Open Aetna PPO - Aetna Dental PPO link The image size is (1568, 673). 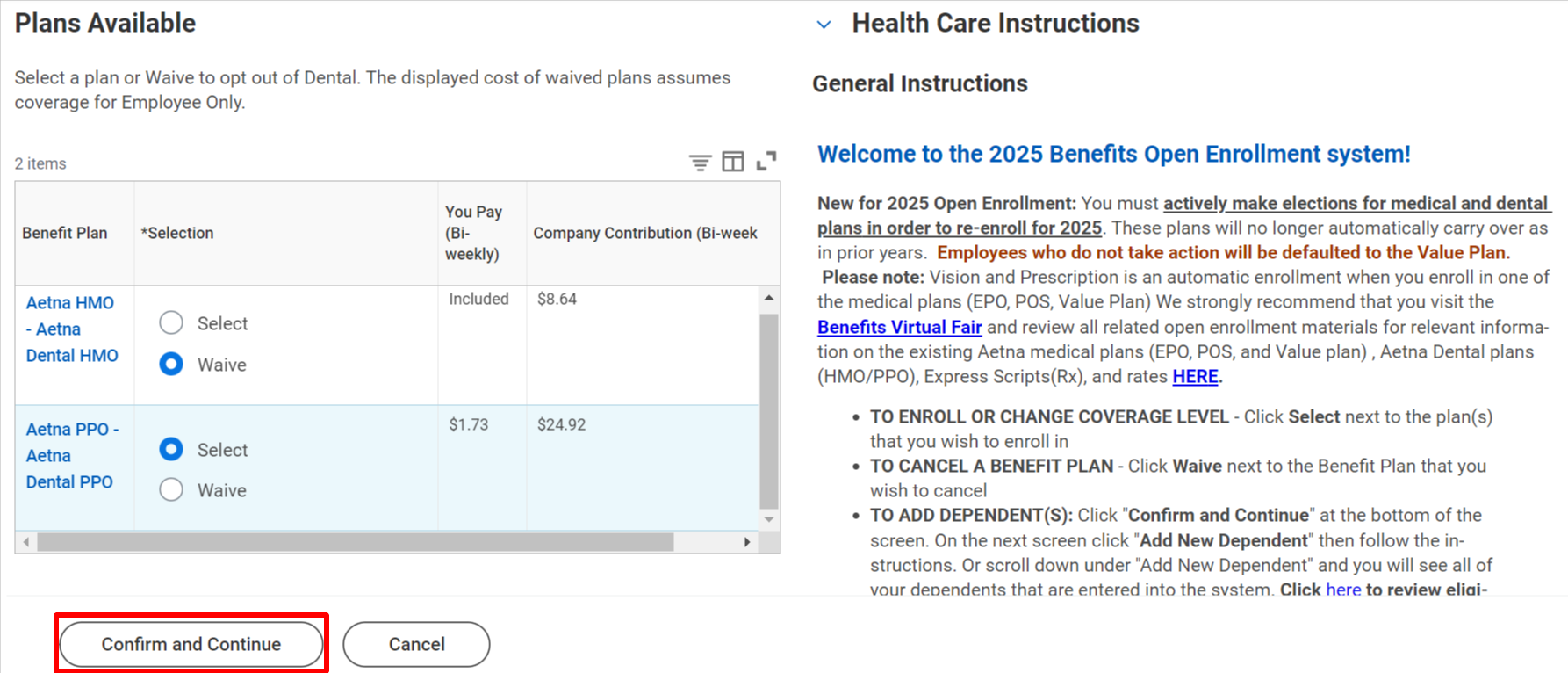tap(72, 455)
